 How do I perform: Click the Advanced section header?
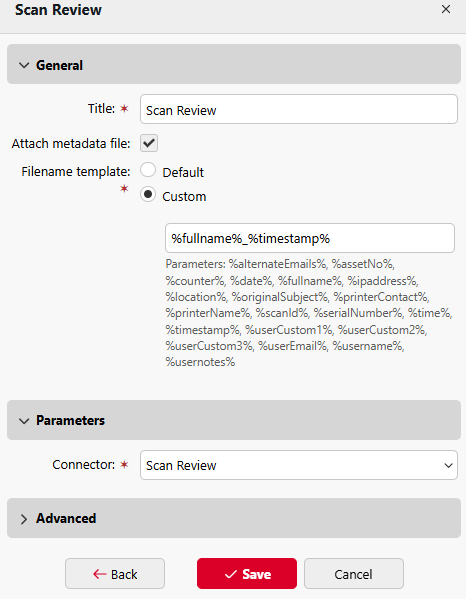234,518
